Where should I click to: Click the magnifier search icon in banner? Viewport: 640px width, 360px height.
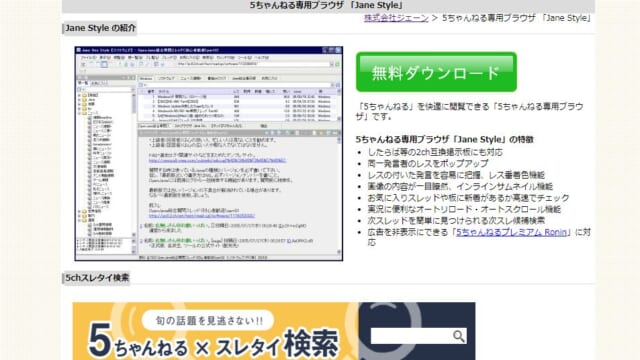(x=459, y=336)
